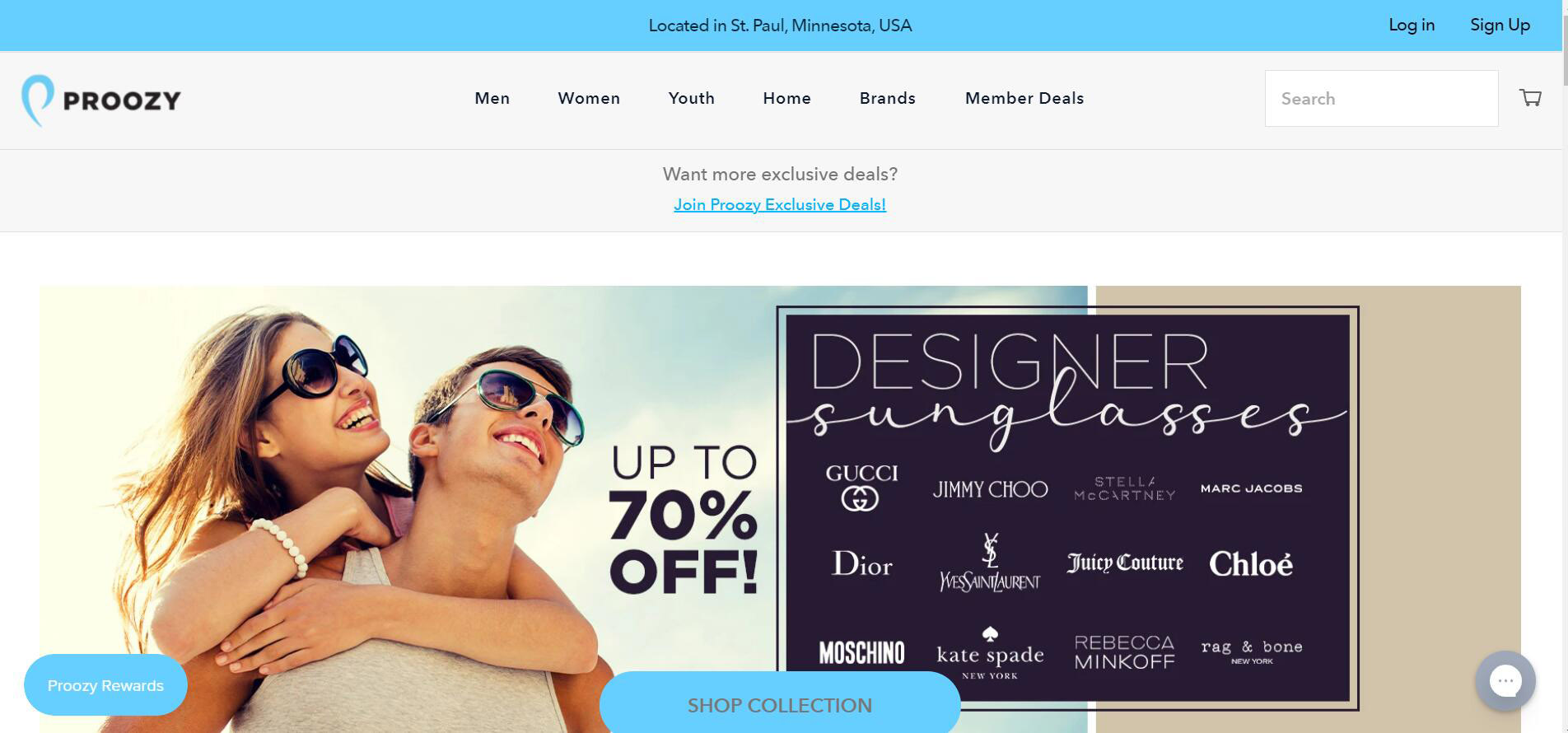The height and width of the screenshot is (733, 1568).
Task: Click the kate spade logo
Action: click(990, 653)
